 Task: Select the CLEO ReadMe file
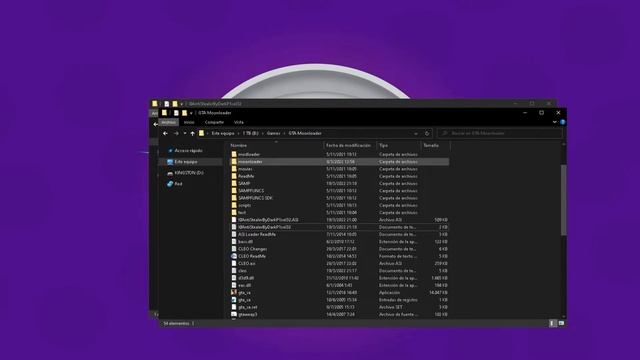pos(340,256)
